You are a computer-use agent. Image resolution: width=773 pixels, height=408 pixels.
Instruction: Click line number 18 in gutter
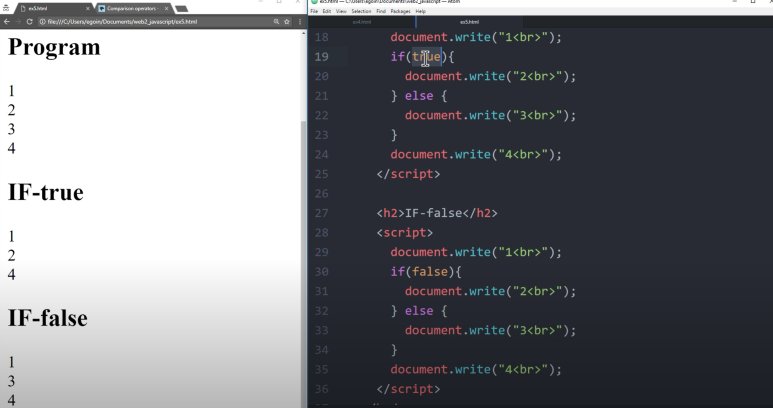(x=321, y=37)
